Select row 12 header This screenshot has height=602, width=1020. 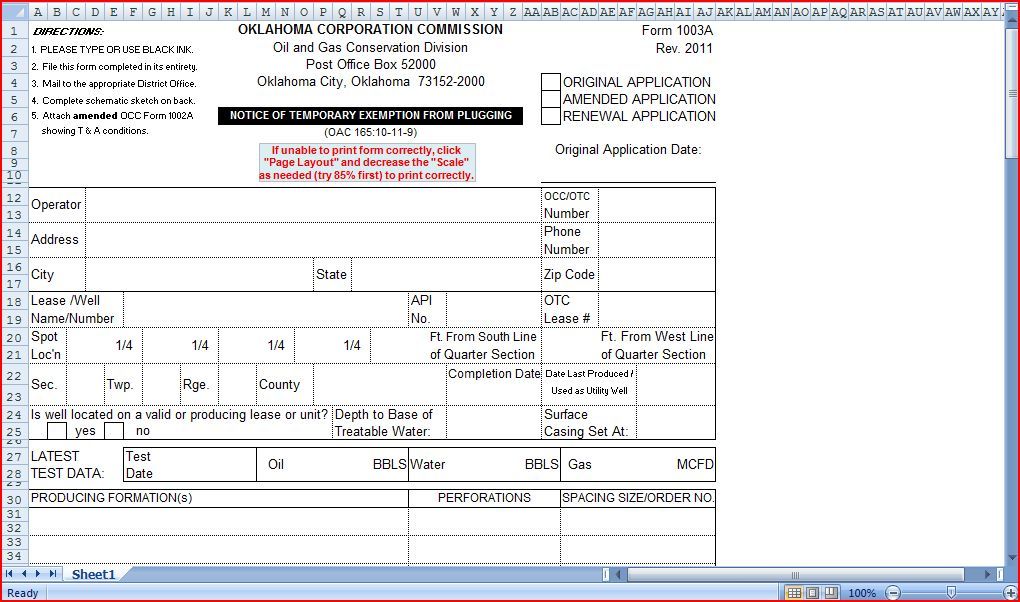14,197
